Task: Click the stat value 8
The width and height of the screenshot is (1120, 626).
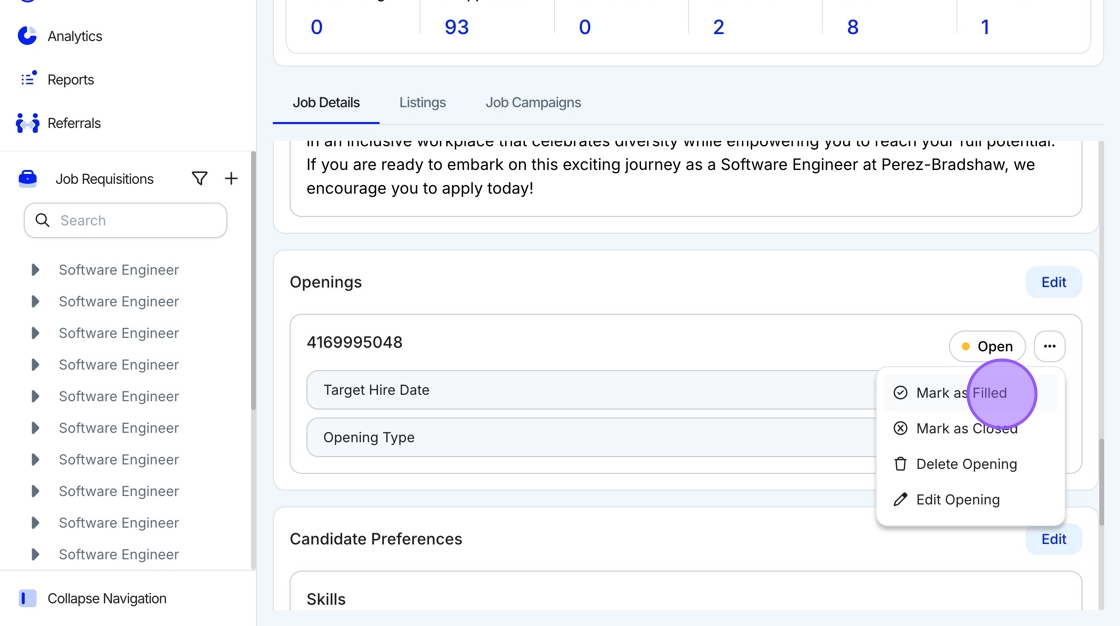Action: point(852,27)
